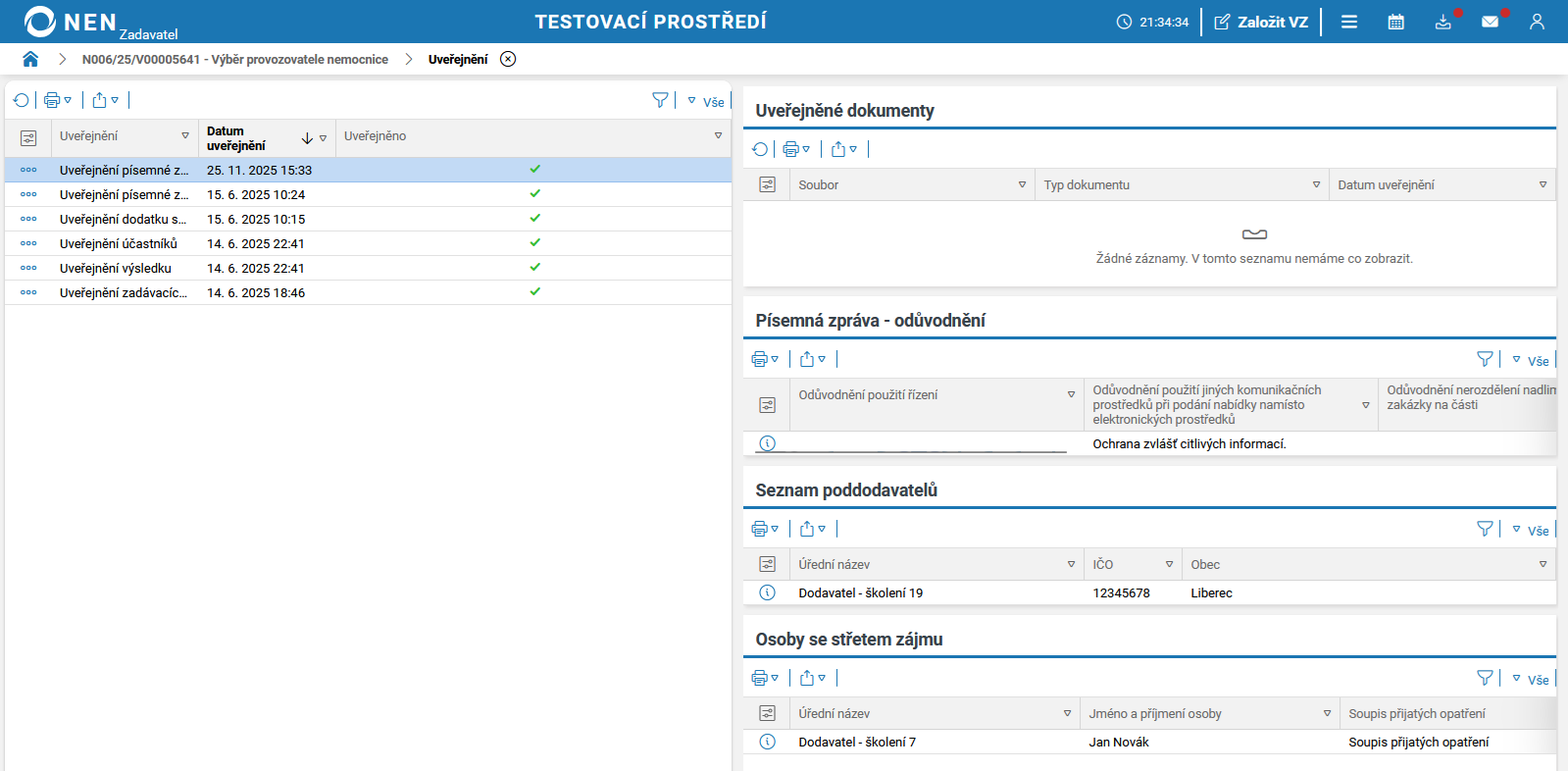
Task: Open the downloads icon in header
Action: point(1442,22)
